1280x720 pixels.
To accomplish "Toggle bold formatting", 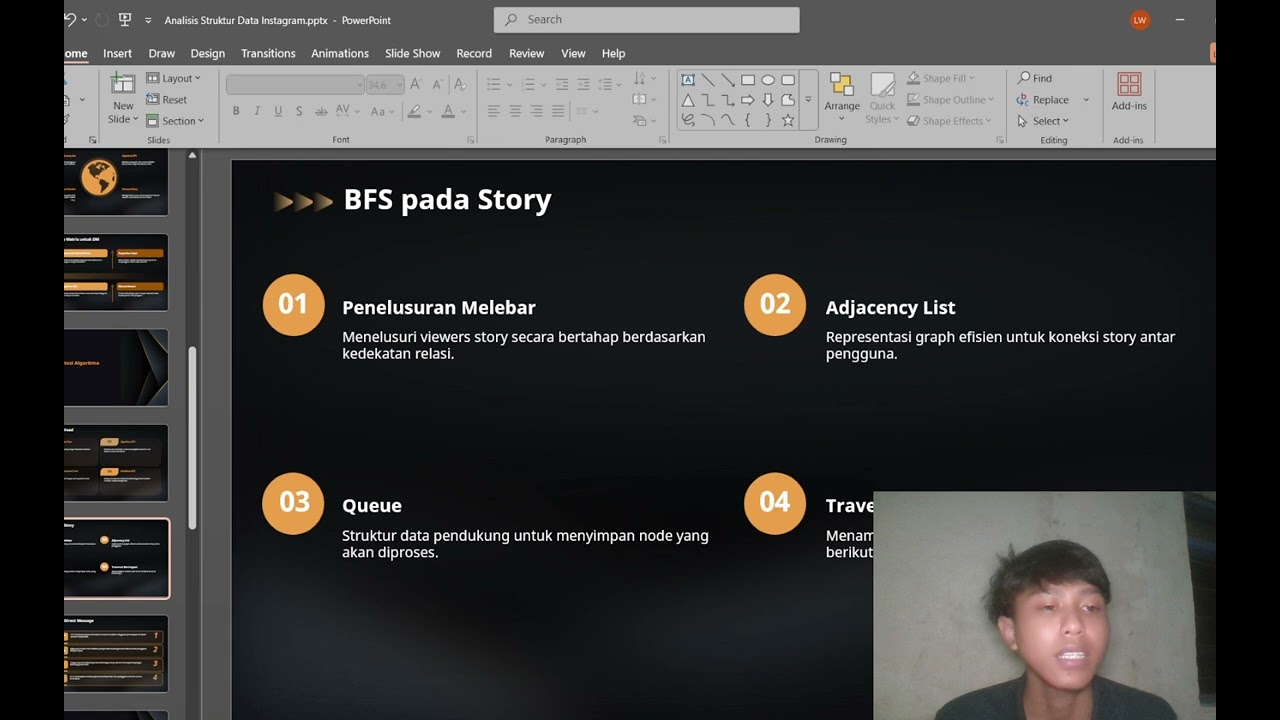I will (236, 111).
